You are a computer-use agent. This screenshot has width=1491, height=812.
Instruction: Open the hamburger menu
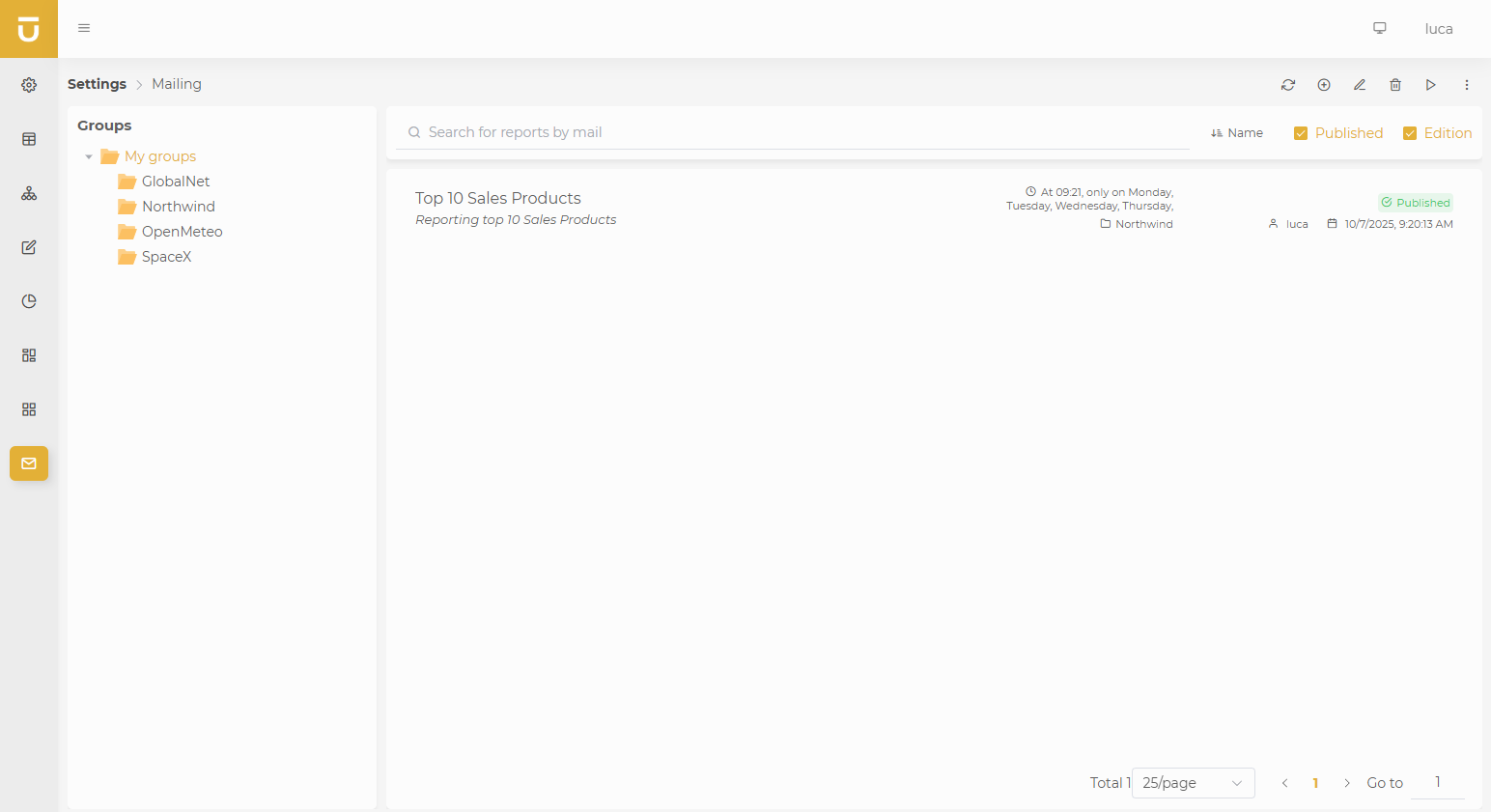point(83,28)
